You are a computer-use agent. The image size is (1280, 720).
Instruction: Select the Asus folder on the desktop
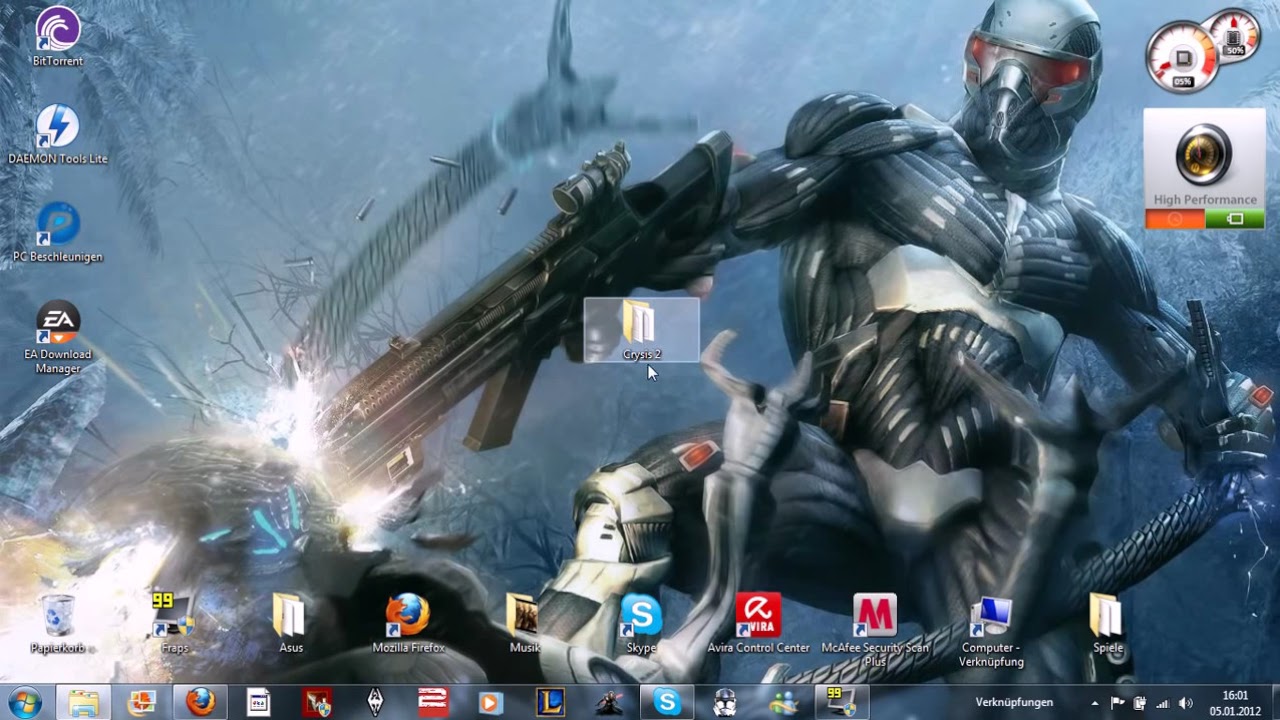291,623
